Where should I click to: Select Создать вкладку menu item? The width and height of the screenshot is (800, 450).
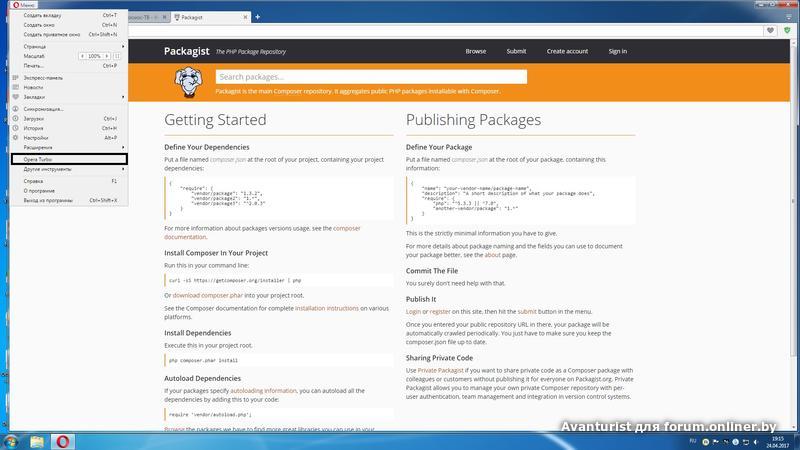pyautogui.click(x=69, y=15)
